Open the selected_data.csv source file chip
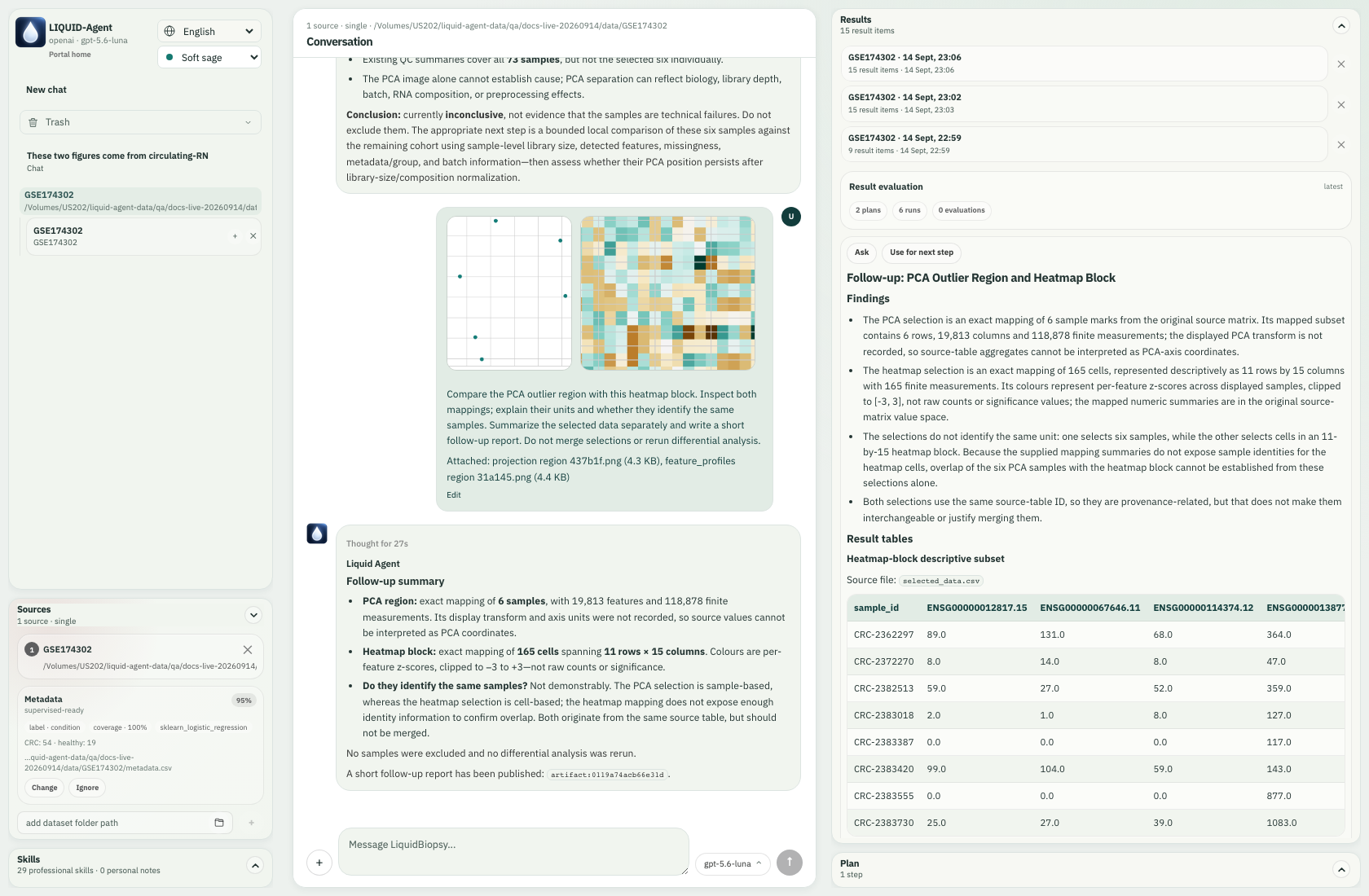The image size is (1369, 896). click(941, 581)
